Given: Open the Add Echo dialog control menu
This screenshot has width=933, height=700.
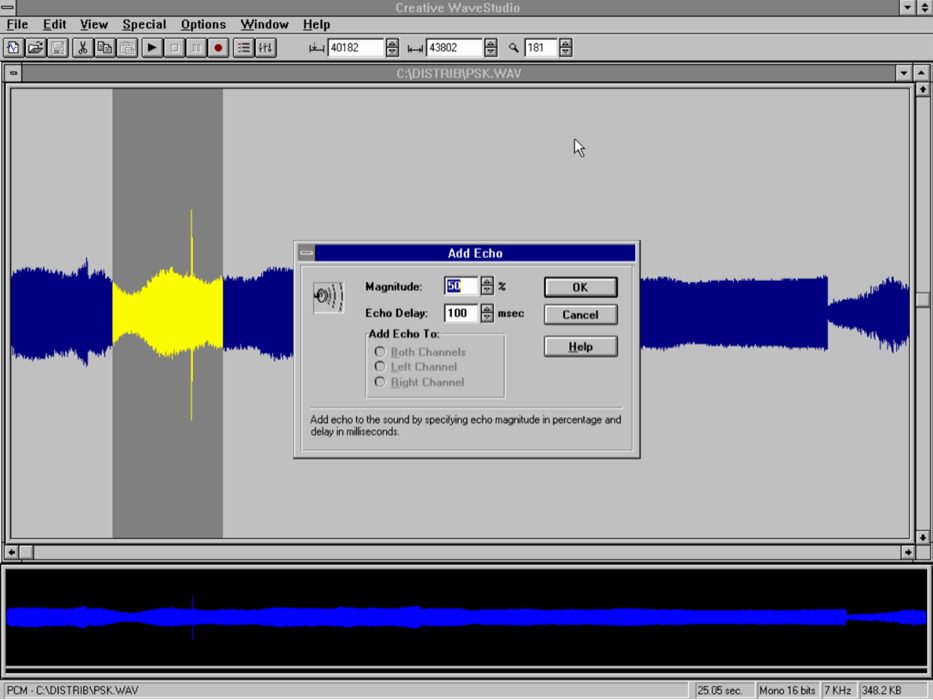Looking at the screenshot, I should pos(306,253).
